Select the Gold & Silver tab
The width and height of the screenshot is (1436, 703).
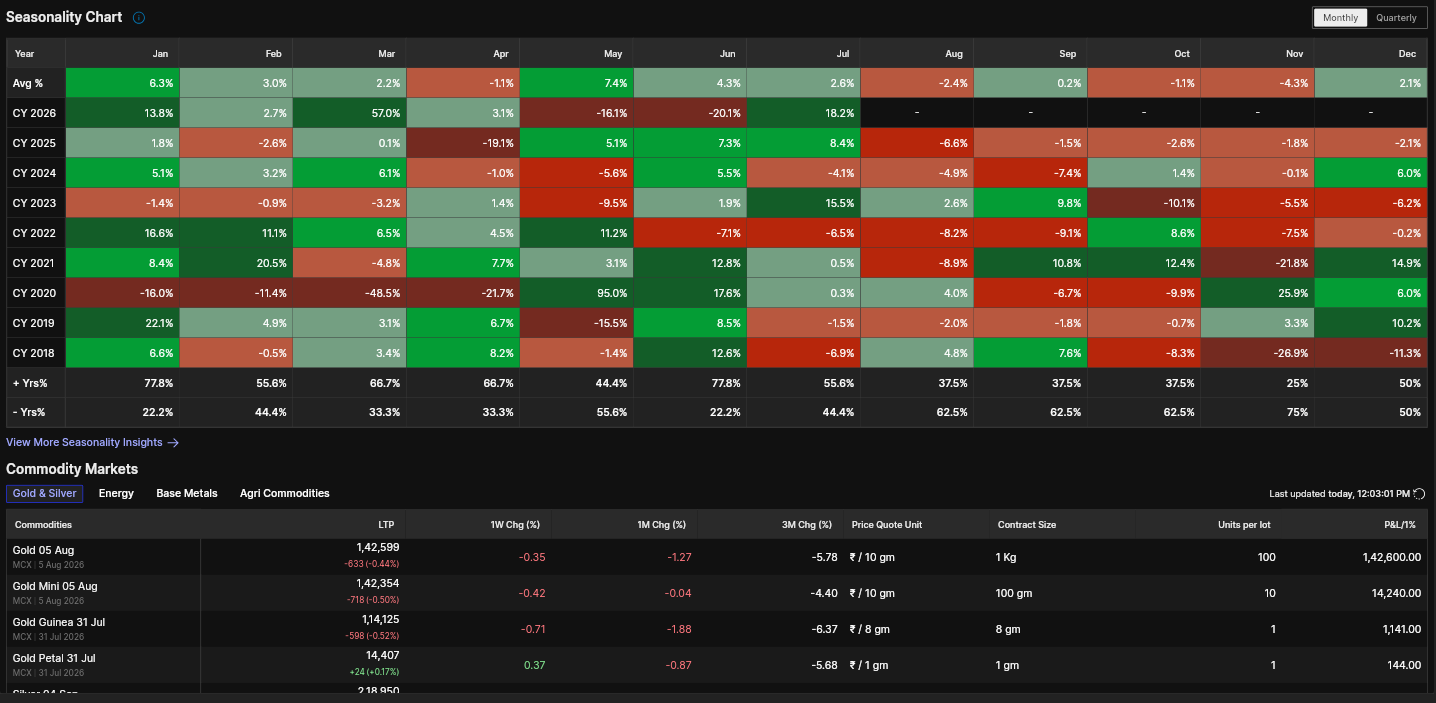tap(44, 493)
